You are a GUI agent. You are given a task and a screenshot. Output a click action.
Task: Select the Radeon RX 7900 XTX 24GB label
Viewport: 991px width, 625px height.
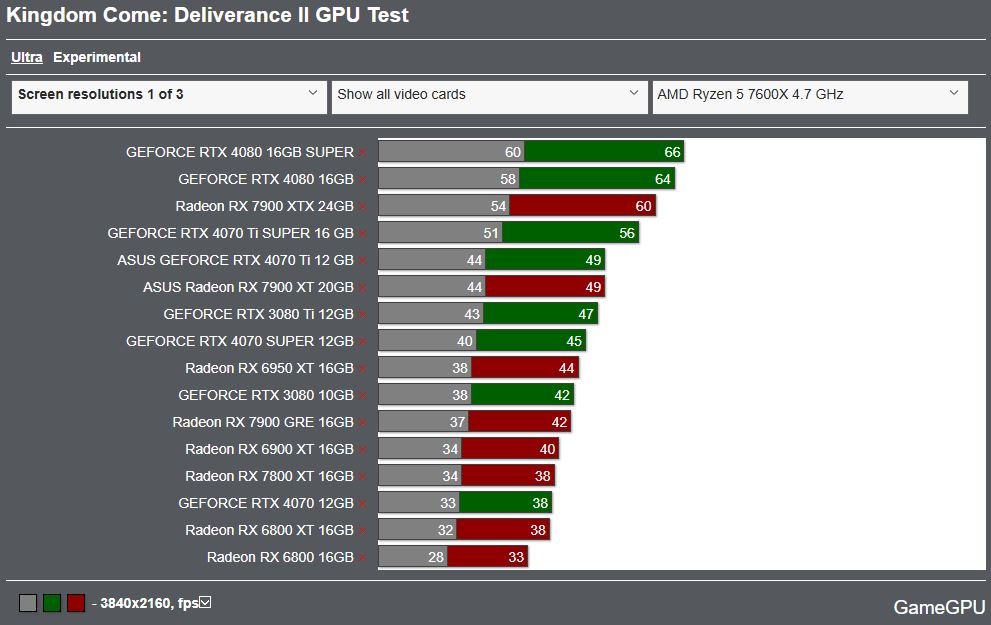point(265,207)
